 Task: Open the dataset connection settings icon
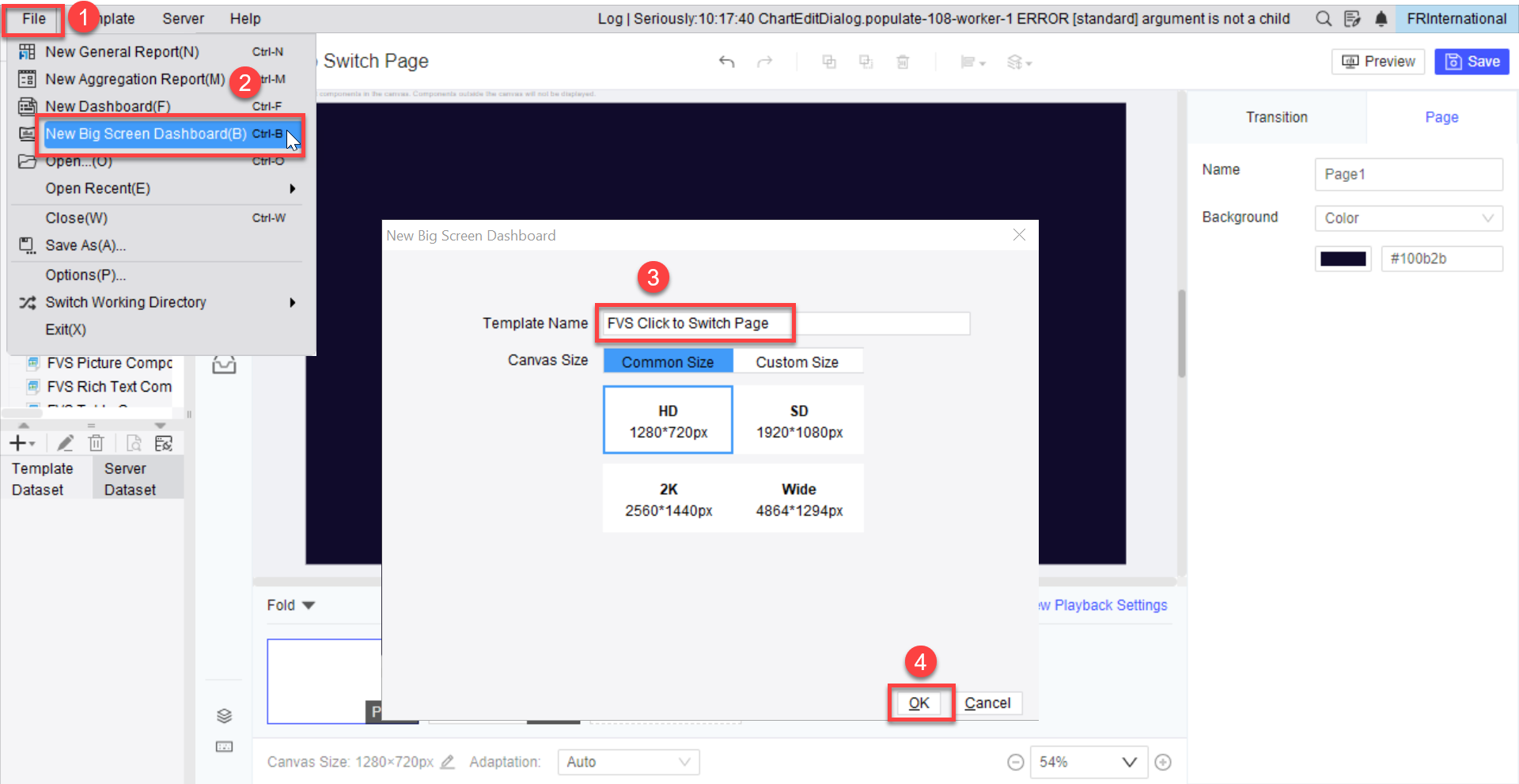click(164, 443)
